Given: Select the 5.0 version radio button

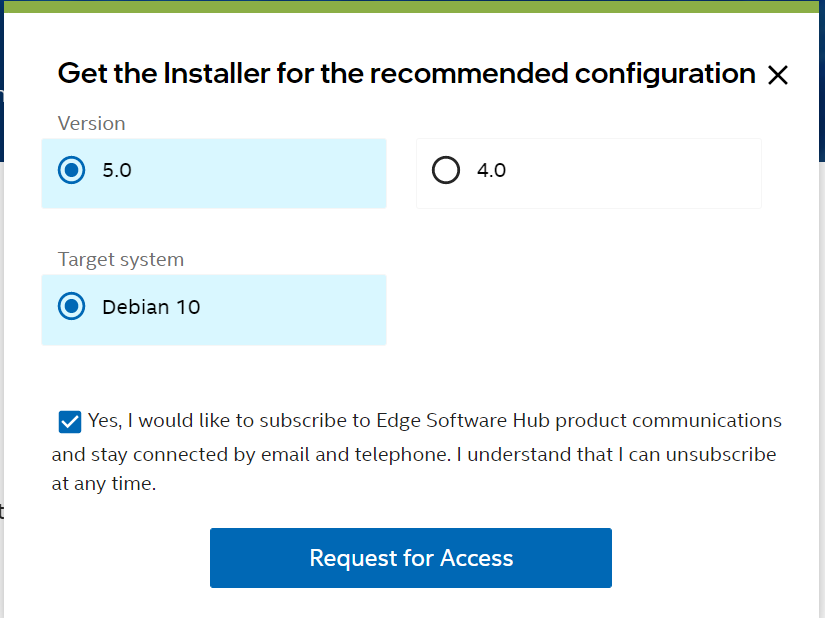Looking at the screenshot, I should pos(72,171).
